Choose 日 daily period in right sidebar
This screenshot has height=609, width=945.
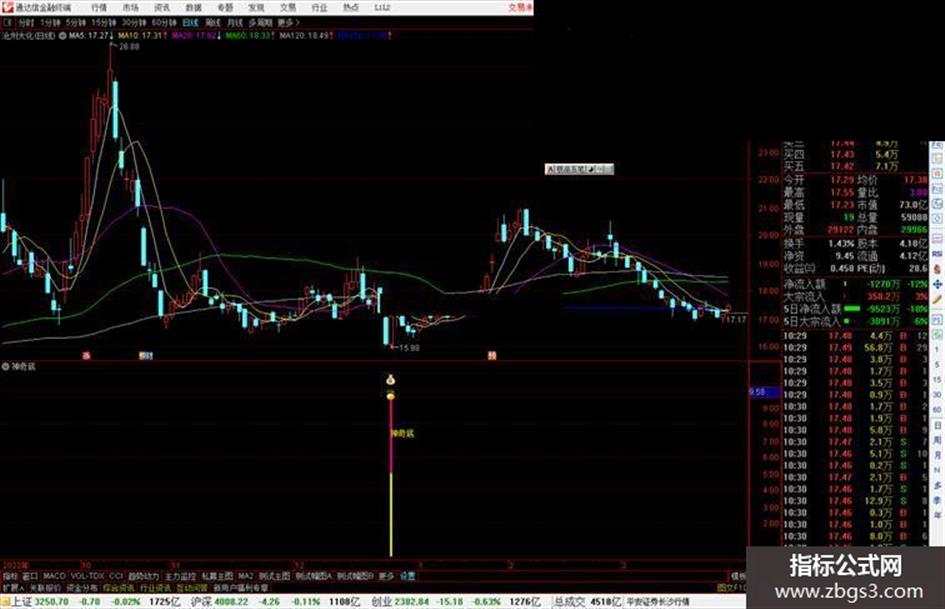coord(937,426)
